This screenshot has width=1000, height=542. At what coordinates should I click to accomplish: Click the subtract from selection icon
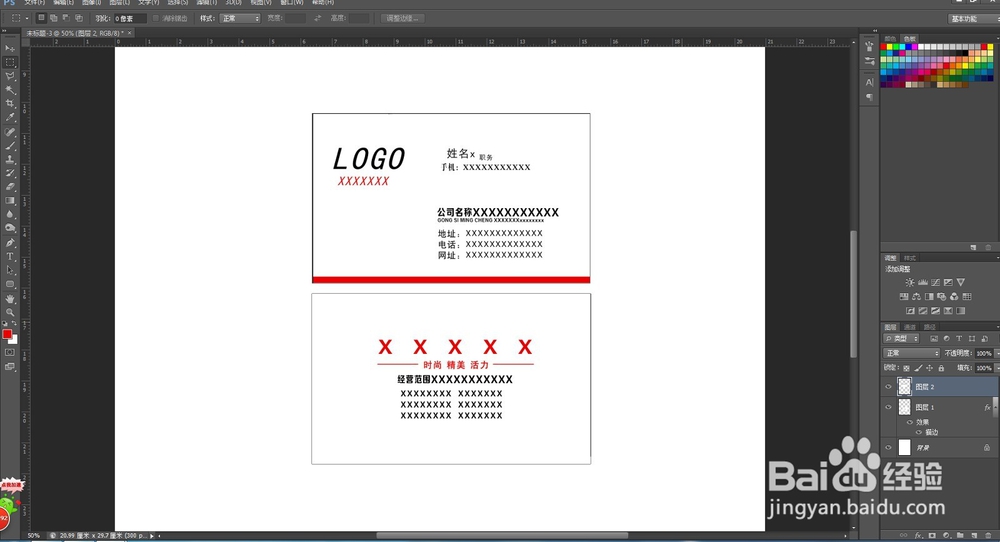point(66,18)
